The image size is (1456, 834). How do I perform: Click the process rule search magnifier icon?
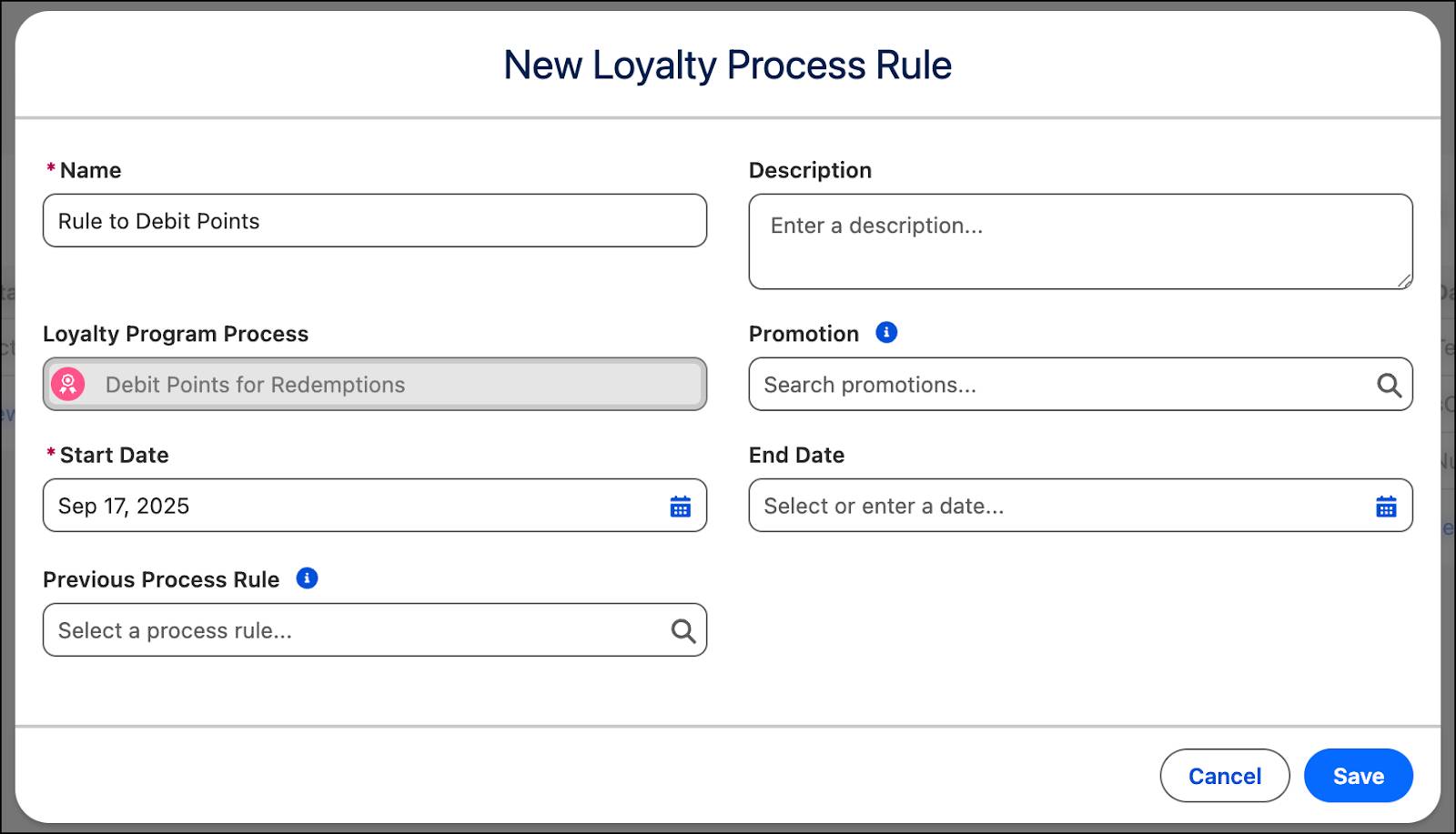pos(682,631)
